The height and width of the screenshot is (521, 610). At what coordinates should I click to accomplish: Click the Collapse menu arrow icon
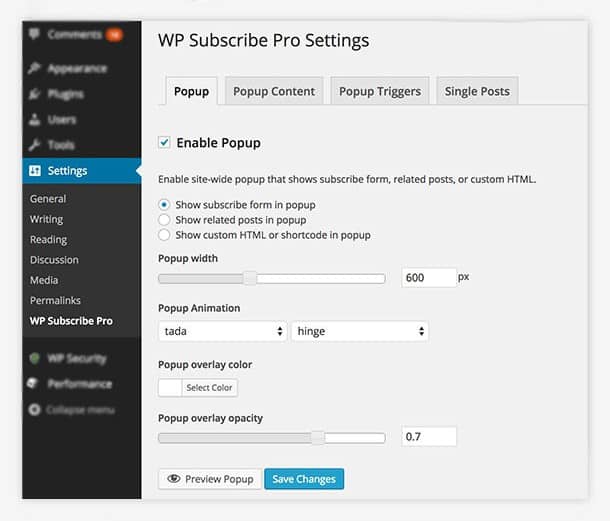click(x=35, y=409)
